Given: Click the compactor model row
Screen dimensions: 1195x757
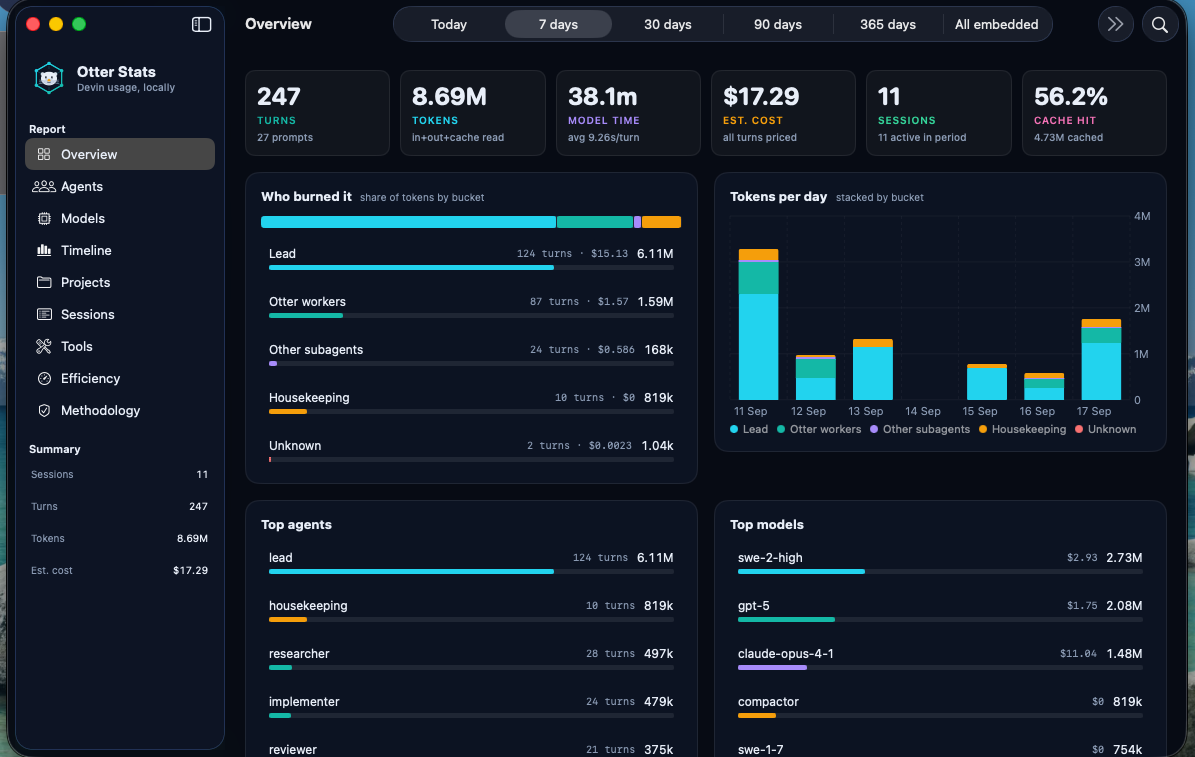Looking at the screenshot, I should point(940,706).
